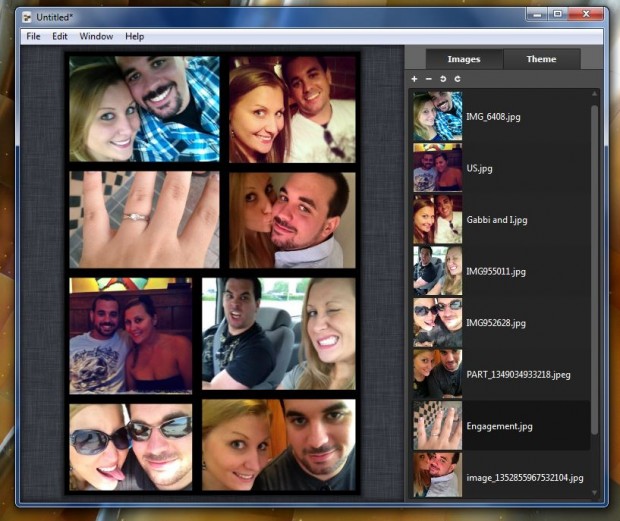Click the IMG_6408.jpg file name
This screenshot has height=521, width=620.
pyautogui.click(x=493, y=117)
